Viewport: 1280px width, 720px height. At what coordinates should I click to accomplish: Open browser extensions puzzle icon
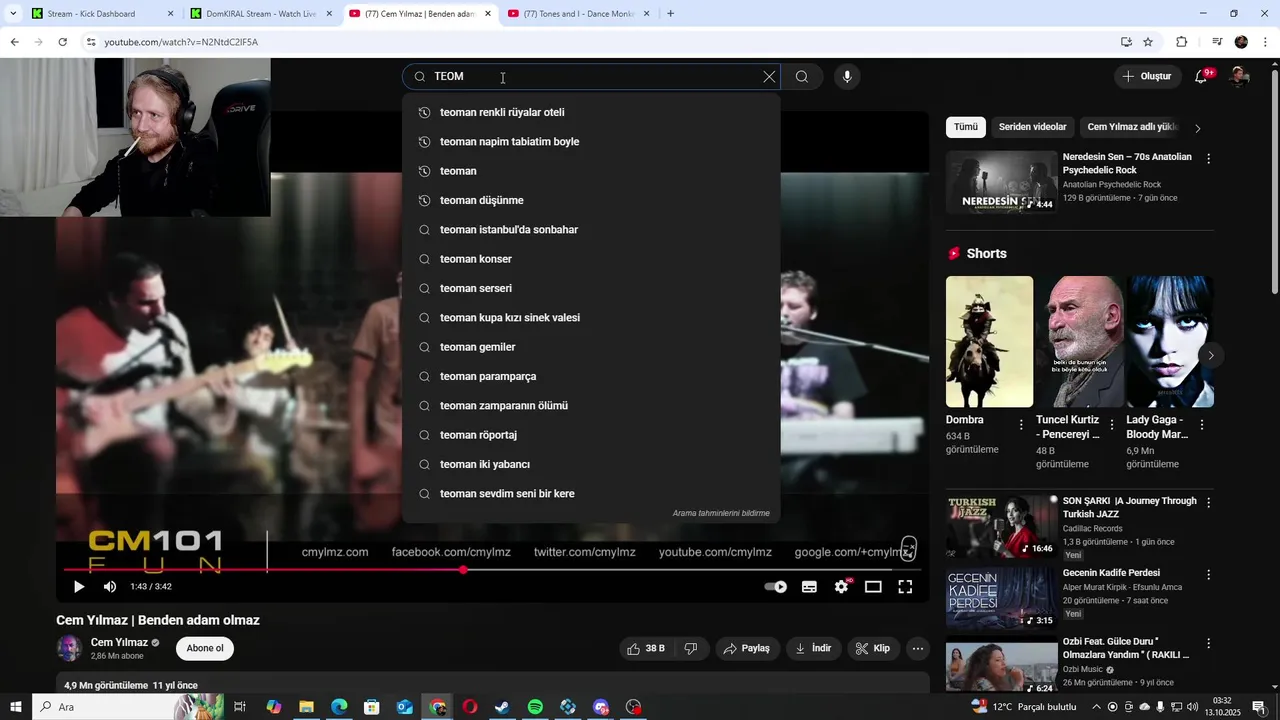click(x=1181, y=42)
